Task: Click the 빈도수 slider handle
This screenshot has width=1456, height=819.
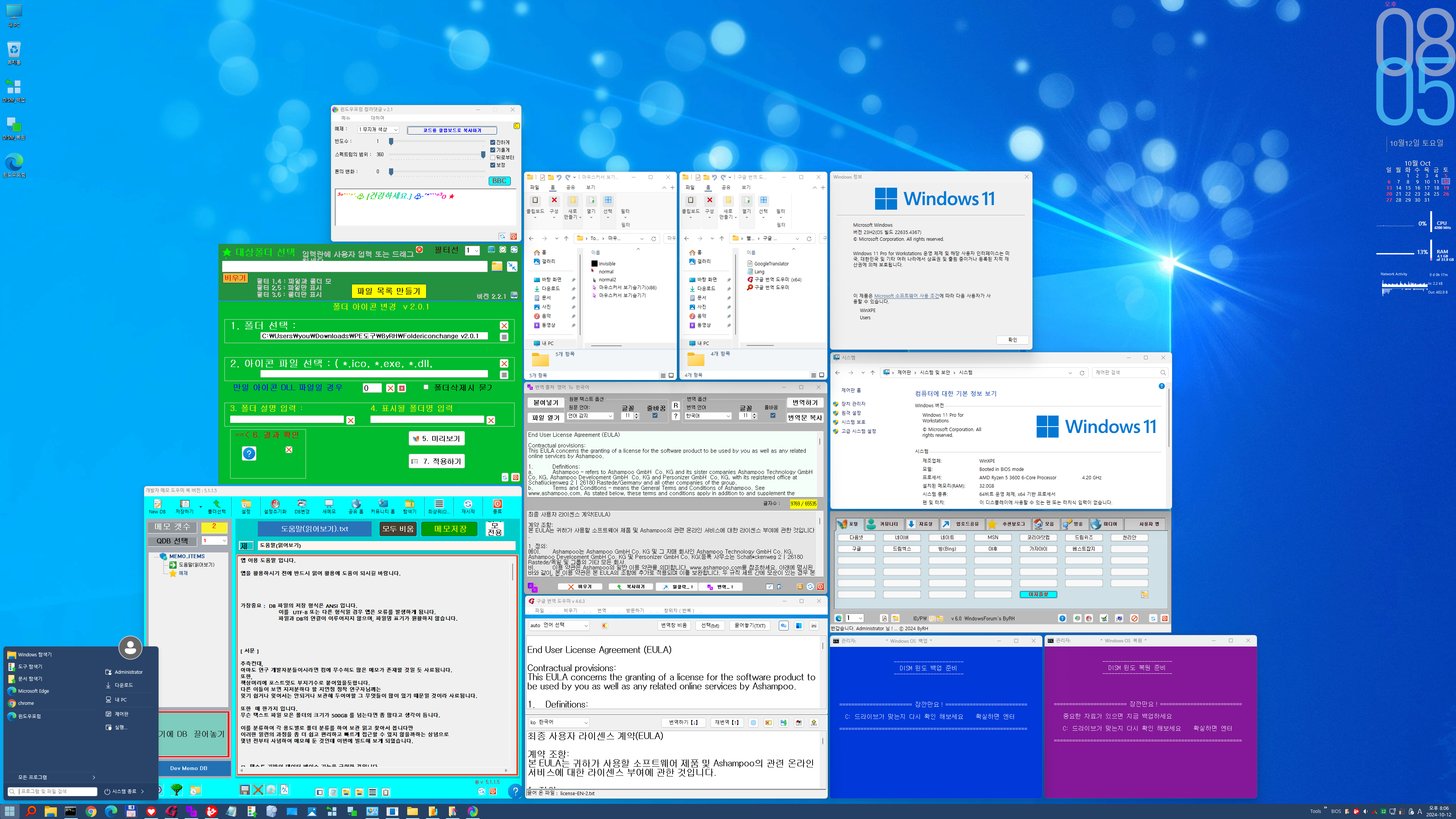Action: pos(391,141)
